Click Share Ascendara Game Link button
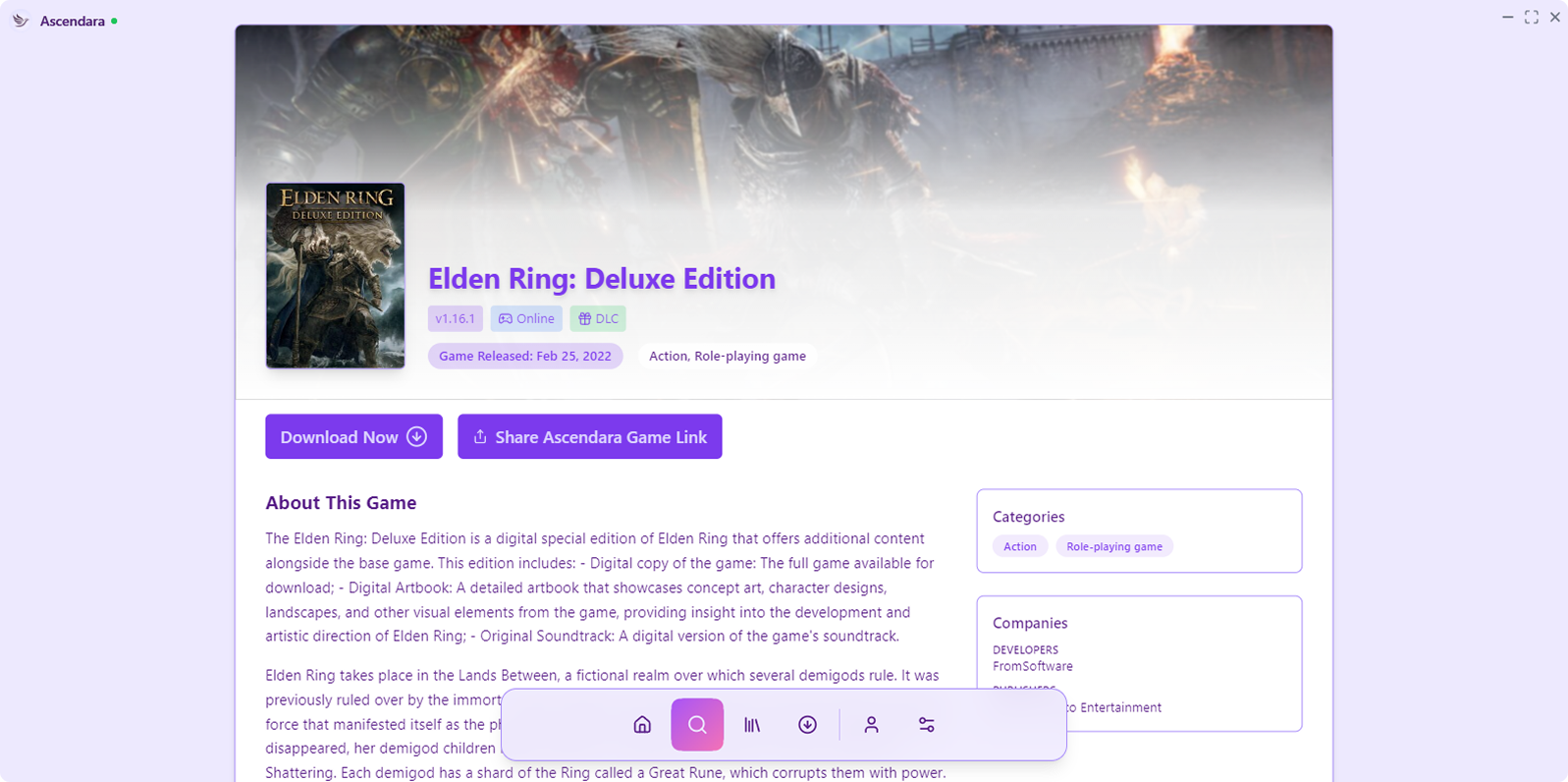1568x782 pixels. 589,437
